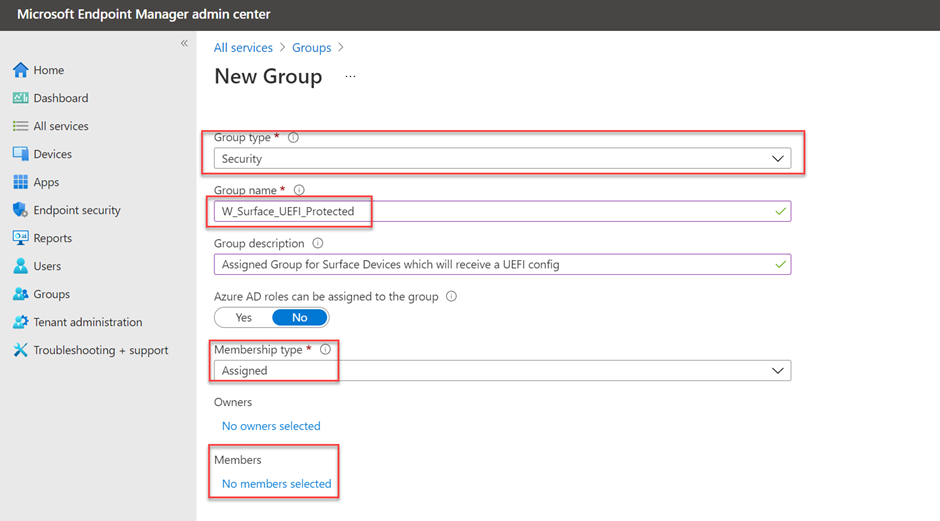940x521 pixels.
Task: Open the Troubleshooting + support wrench icon
Action: 20,350
